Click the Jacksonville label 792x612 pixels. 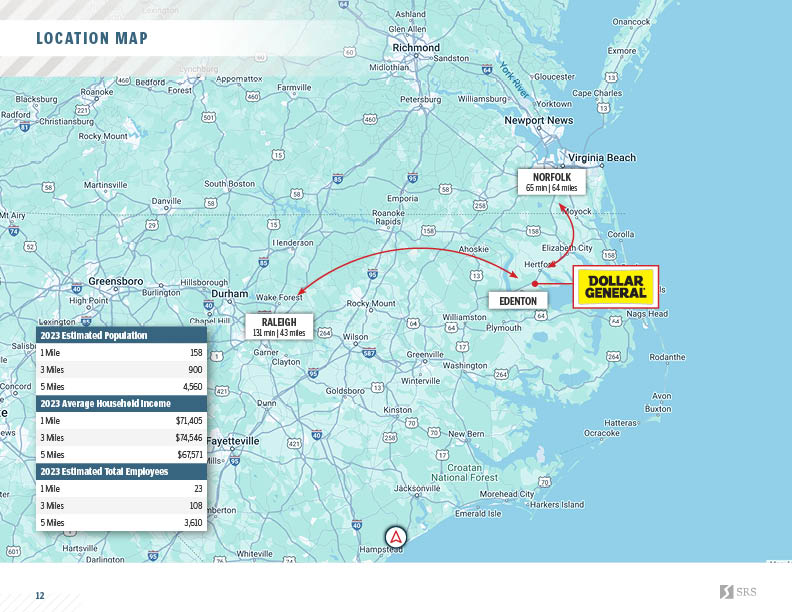pos(417,488)
